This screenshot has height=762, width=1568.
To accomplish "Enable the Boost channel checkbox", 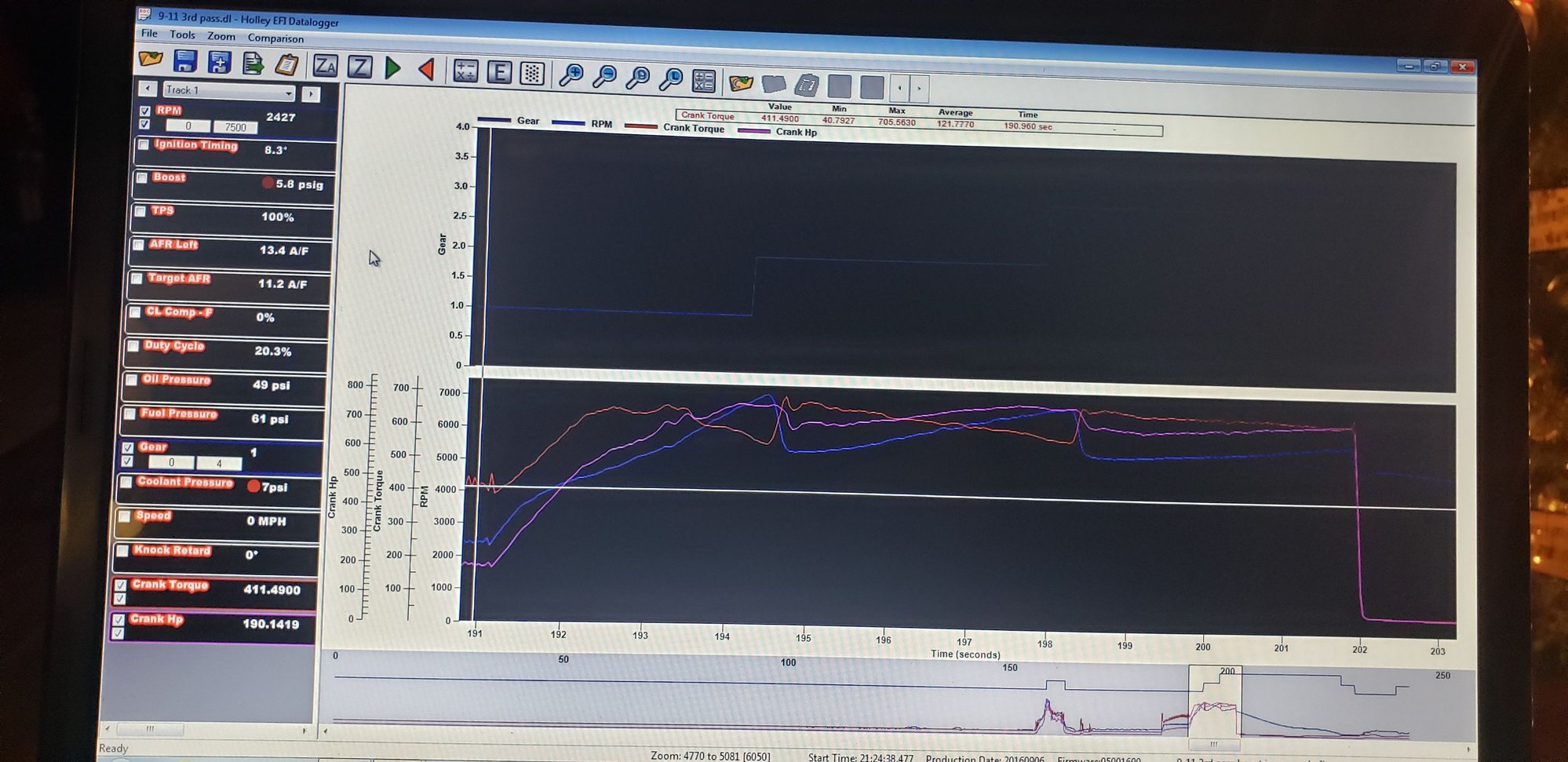I will tap(142, 178).
